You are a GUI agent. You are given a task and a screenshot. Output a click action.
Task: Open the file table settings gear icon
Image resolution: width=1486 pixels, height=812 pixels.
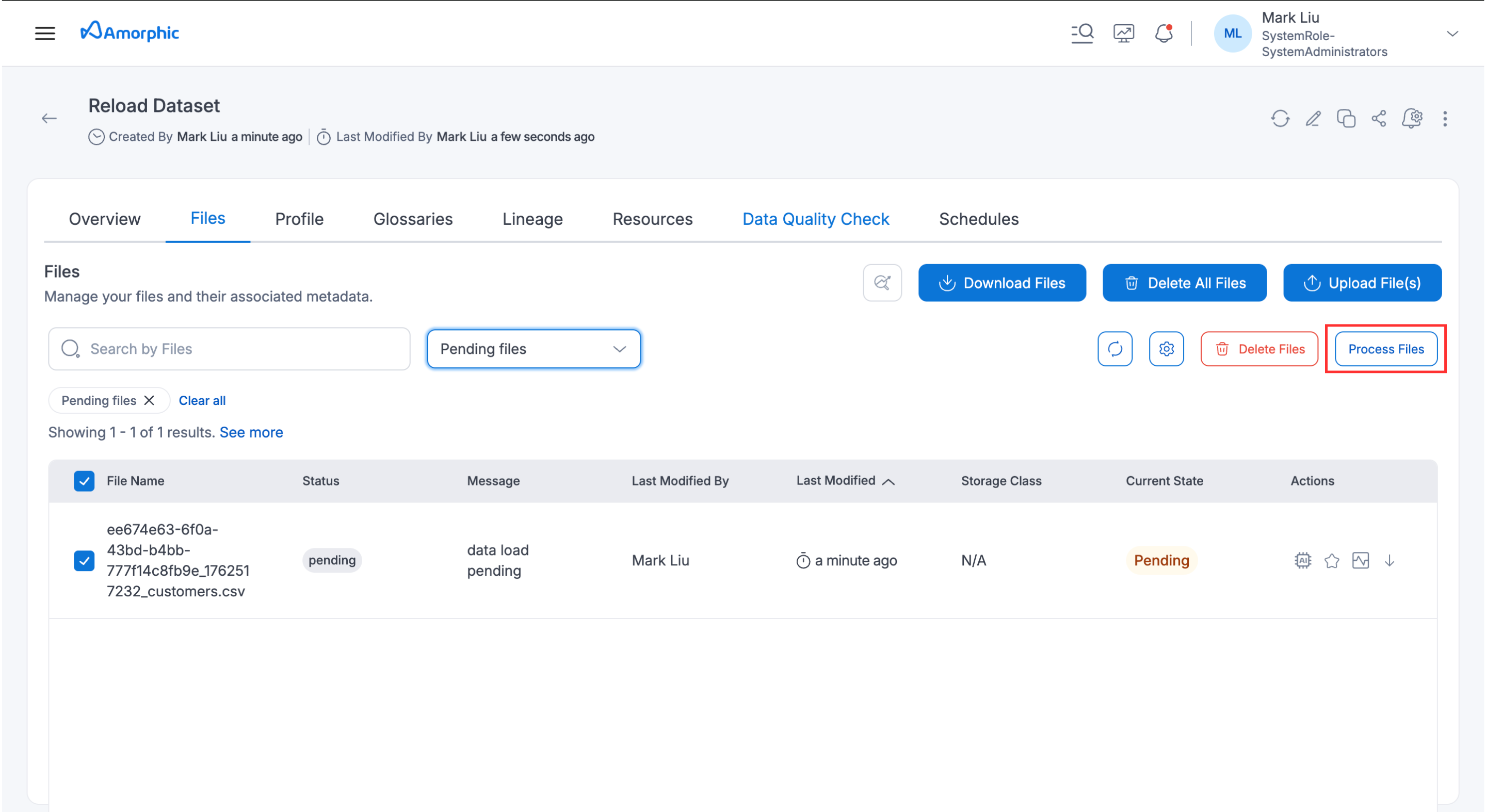[x=1167, y=348]
